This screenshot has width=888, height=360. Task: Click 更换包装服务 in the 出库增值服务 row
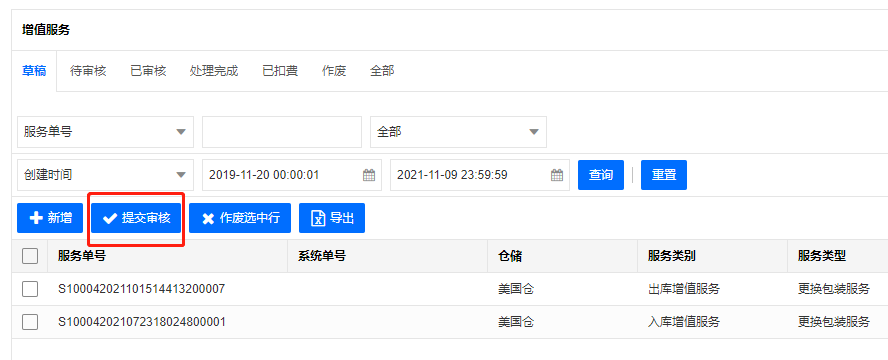tap(834, 289)
